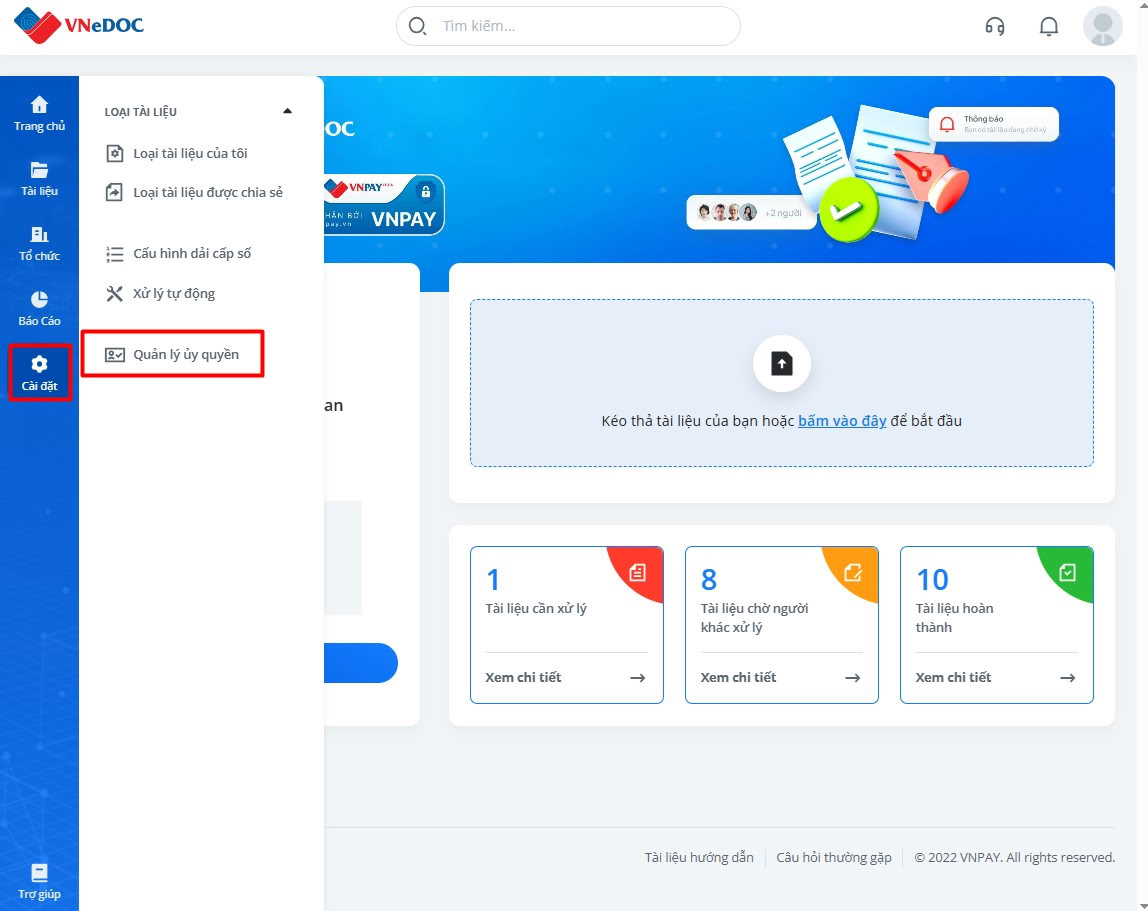This screenshot has width=1148, height=911.
Task: Click the bấm vào đây upload link
Action: coord(842,421)
